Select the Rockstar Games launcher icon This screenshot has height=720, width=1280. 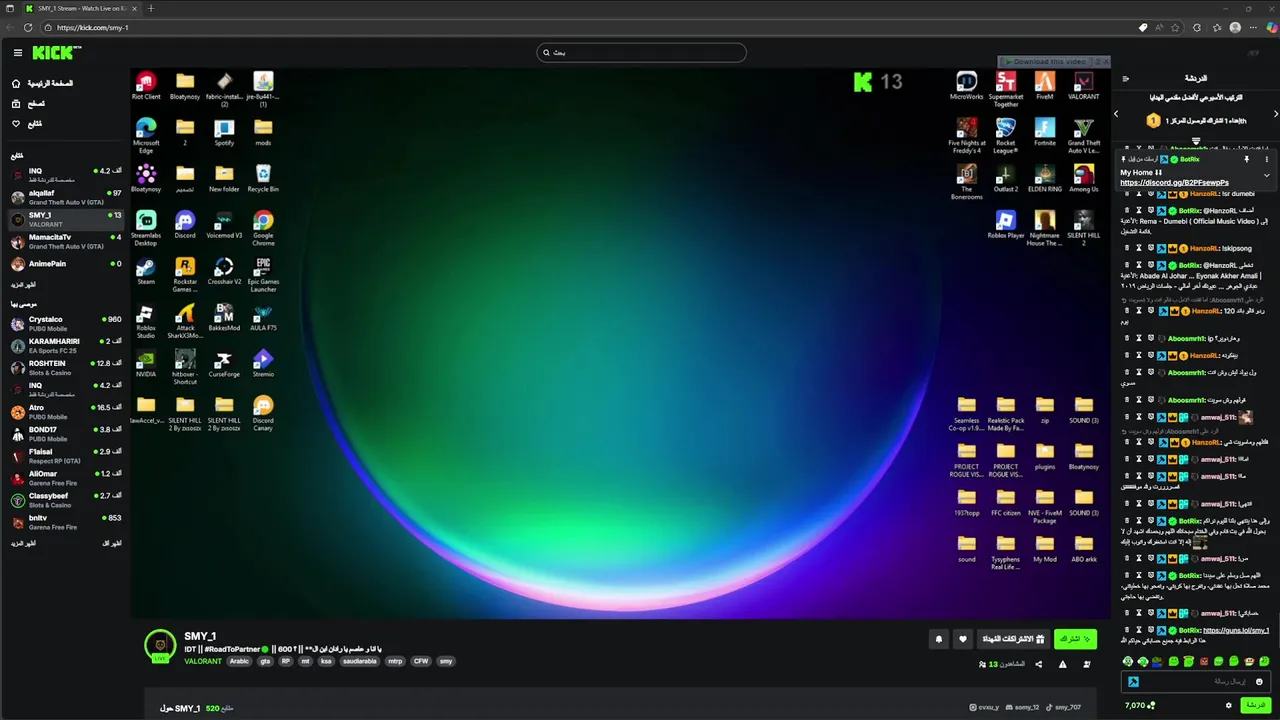(x=185, y=275)
